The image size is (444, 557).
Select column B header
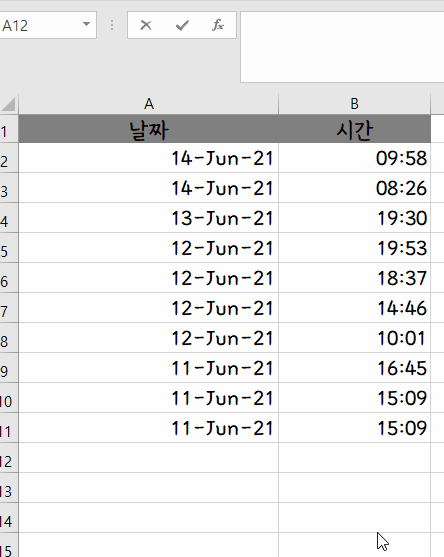354,104
